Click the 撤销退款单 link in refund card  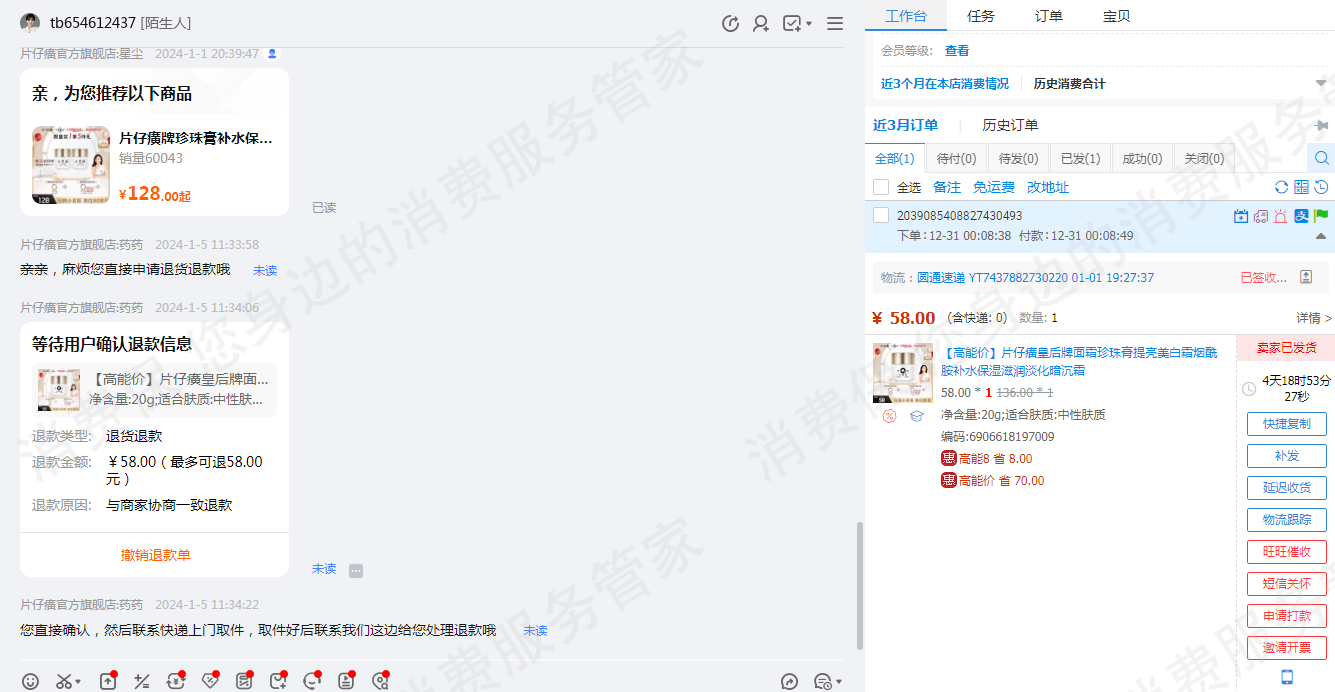coord(156,555)
